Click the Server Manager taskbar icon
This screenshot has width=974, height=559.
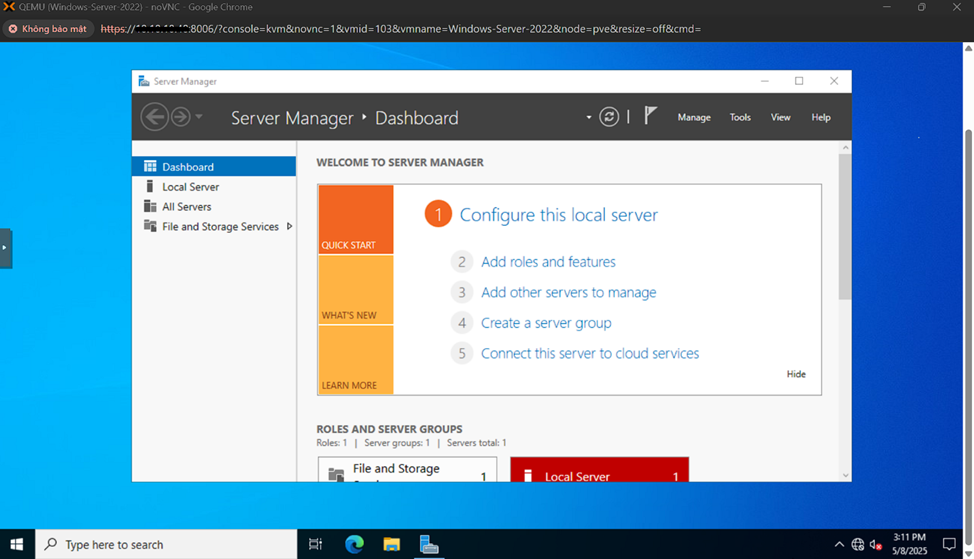point(429,544)
